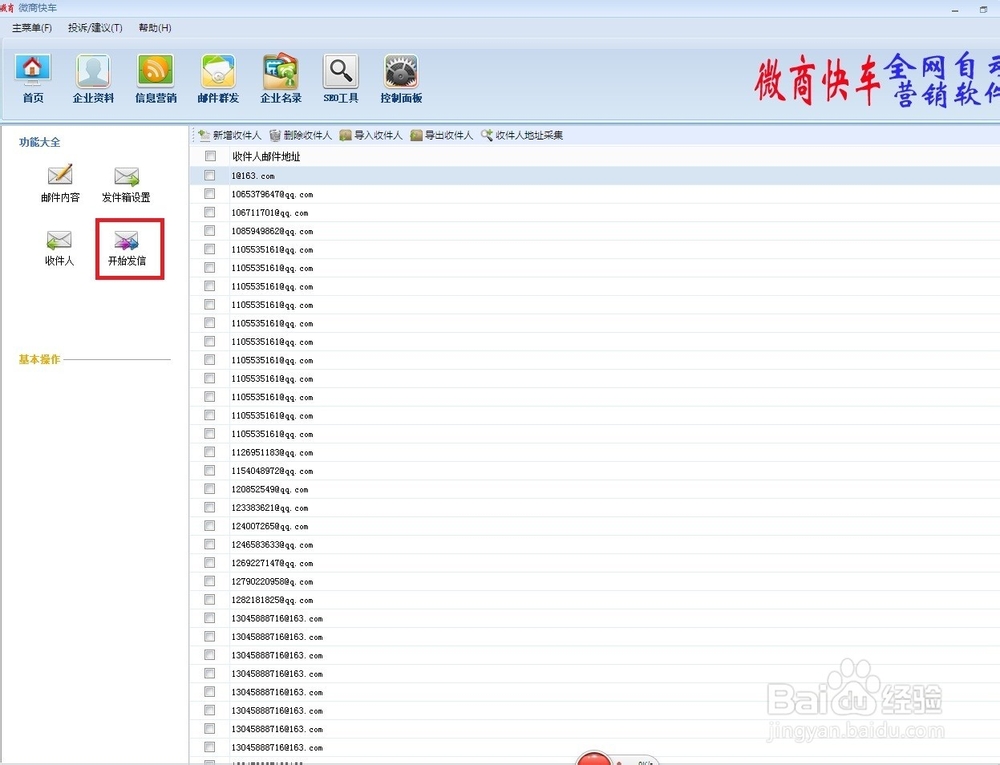The image size is (1000, 765).
Task: Click the 收件人邮件地址 column header
Action: 266,156
